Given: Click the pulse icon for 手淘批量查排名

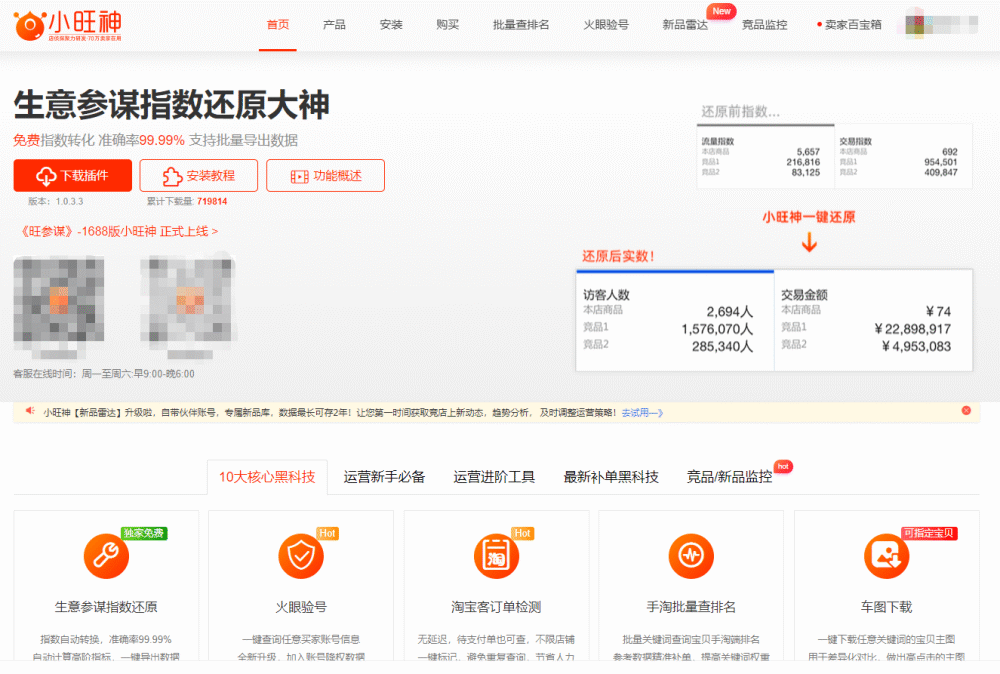Looking at the screenshot, I should pyautogui.click(x=691, y=556).
